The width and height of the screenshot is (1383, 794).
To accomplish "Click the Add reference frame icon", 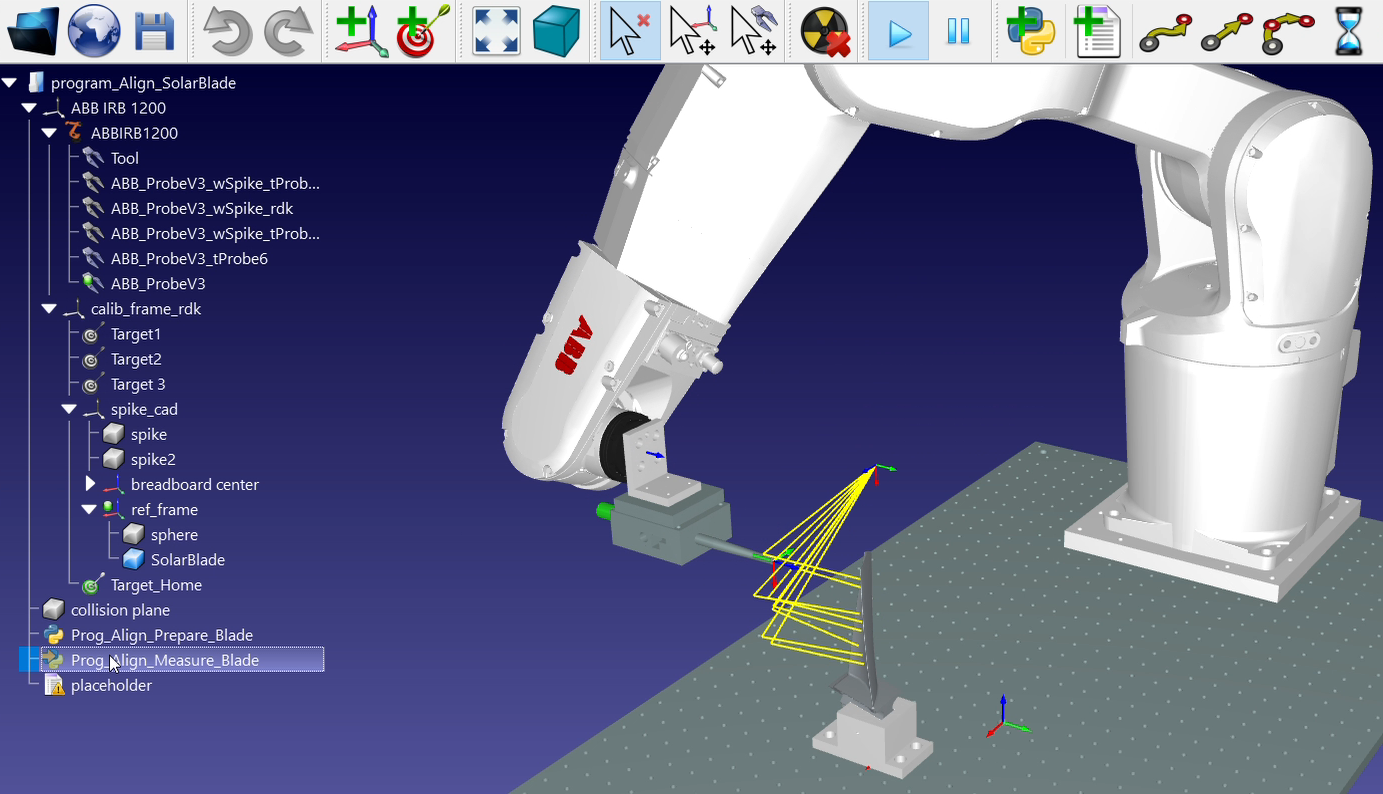I will coord(361,32).
